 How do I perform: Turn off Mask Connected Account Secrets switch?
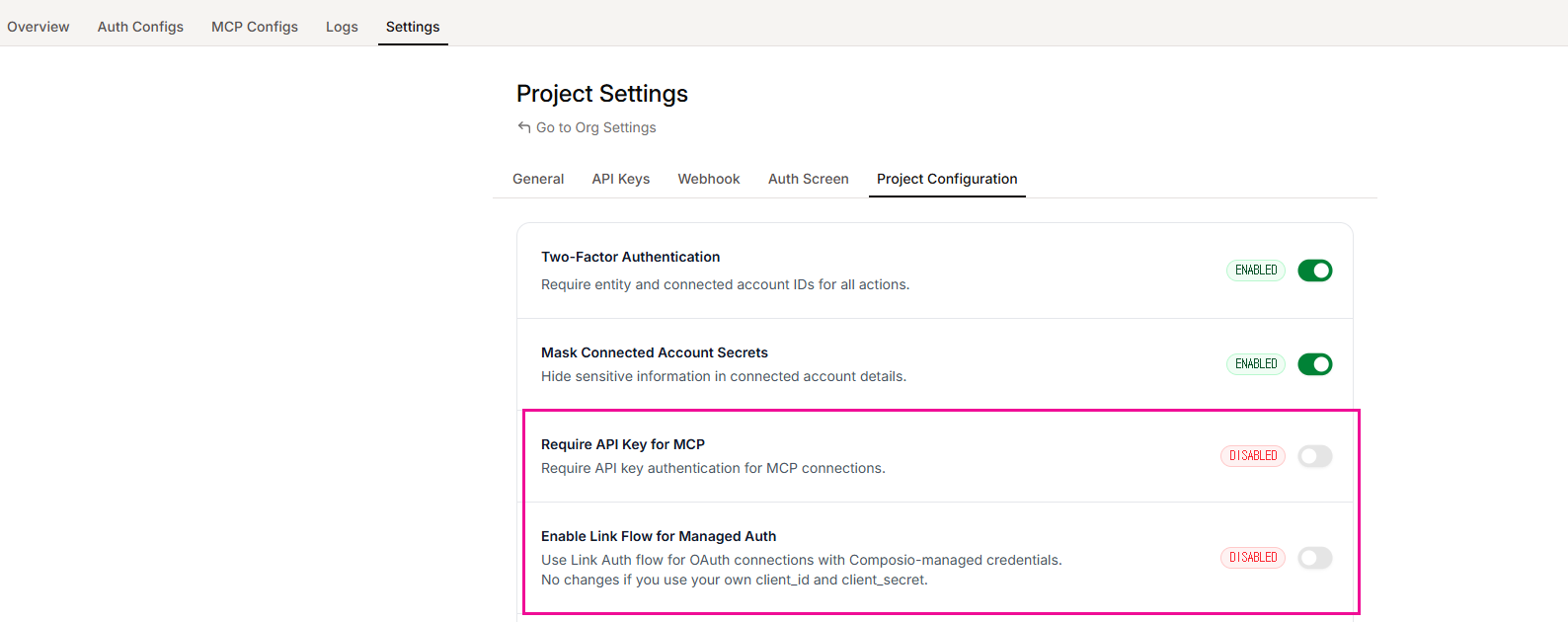[x=1314, y=364]
